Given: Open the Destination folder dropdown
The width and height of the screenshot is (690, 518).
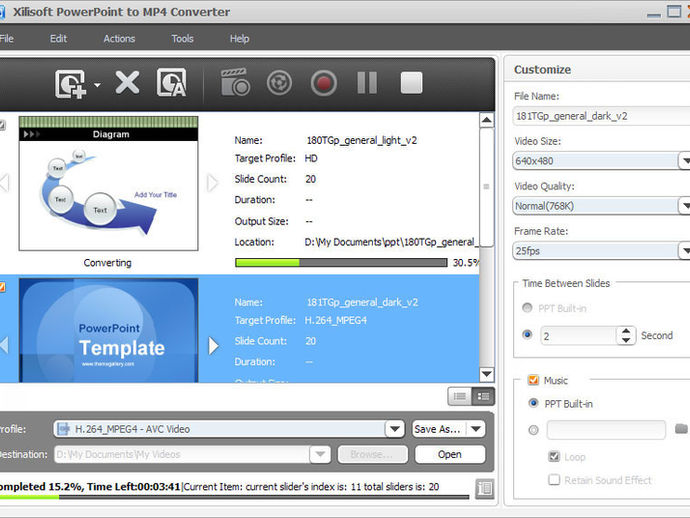Looking at the screenshot, I should (x=320, y=454).
